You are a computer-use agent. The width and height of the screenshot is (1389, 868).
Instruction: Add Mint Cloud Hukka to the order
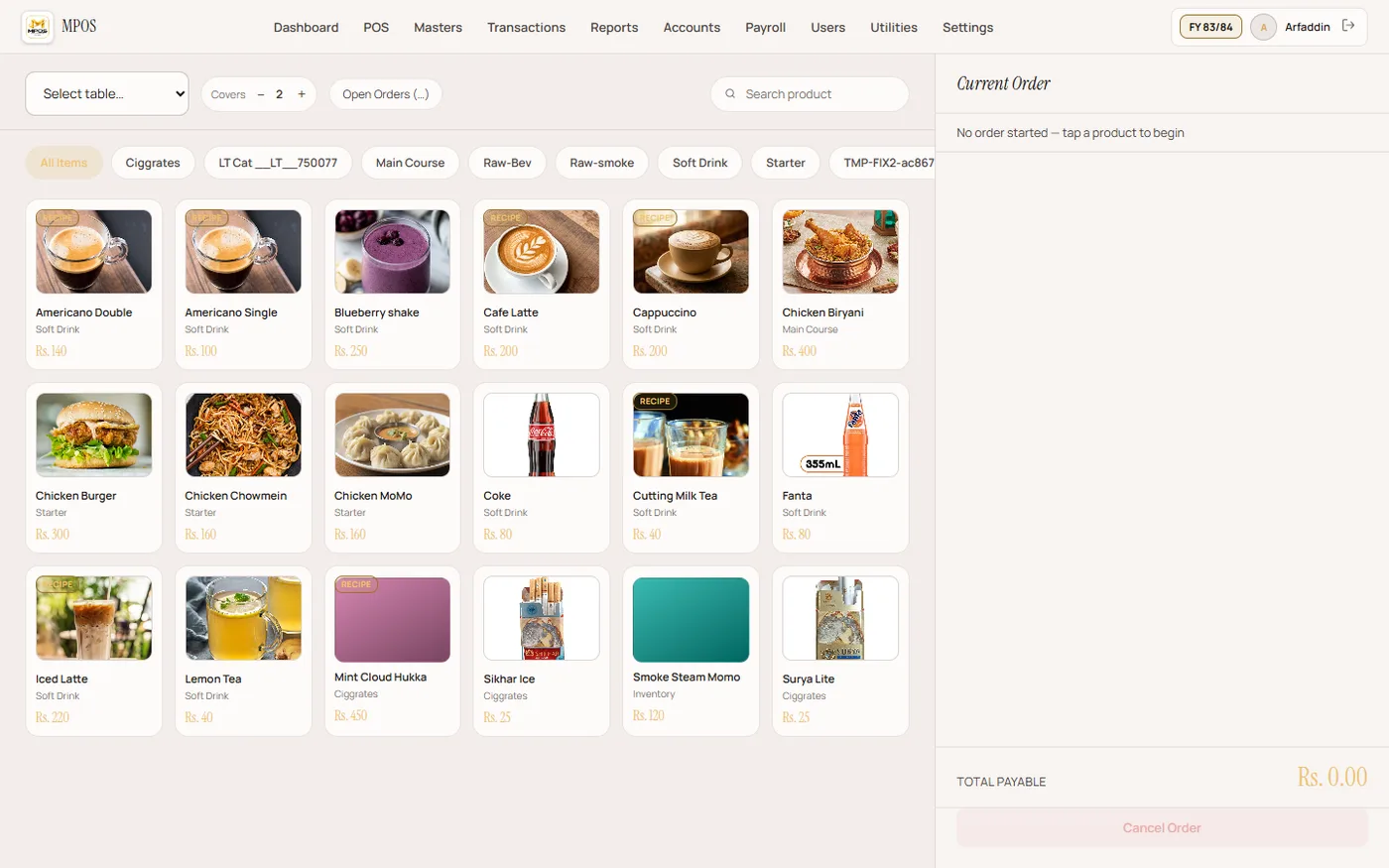point(393,652)
